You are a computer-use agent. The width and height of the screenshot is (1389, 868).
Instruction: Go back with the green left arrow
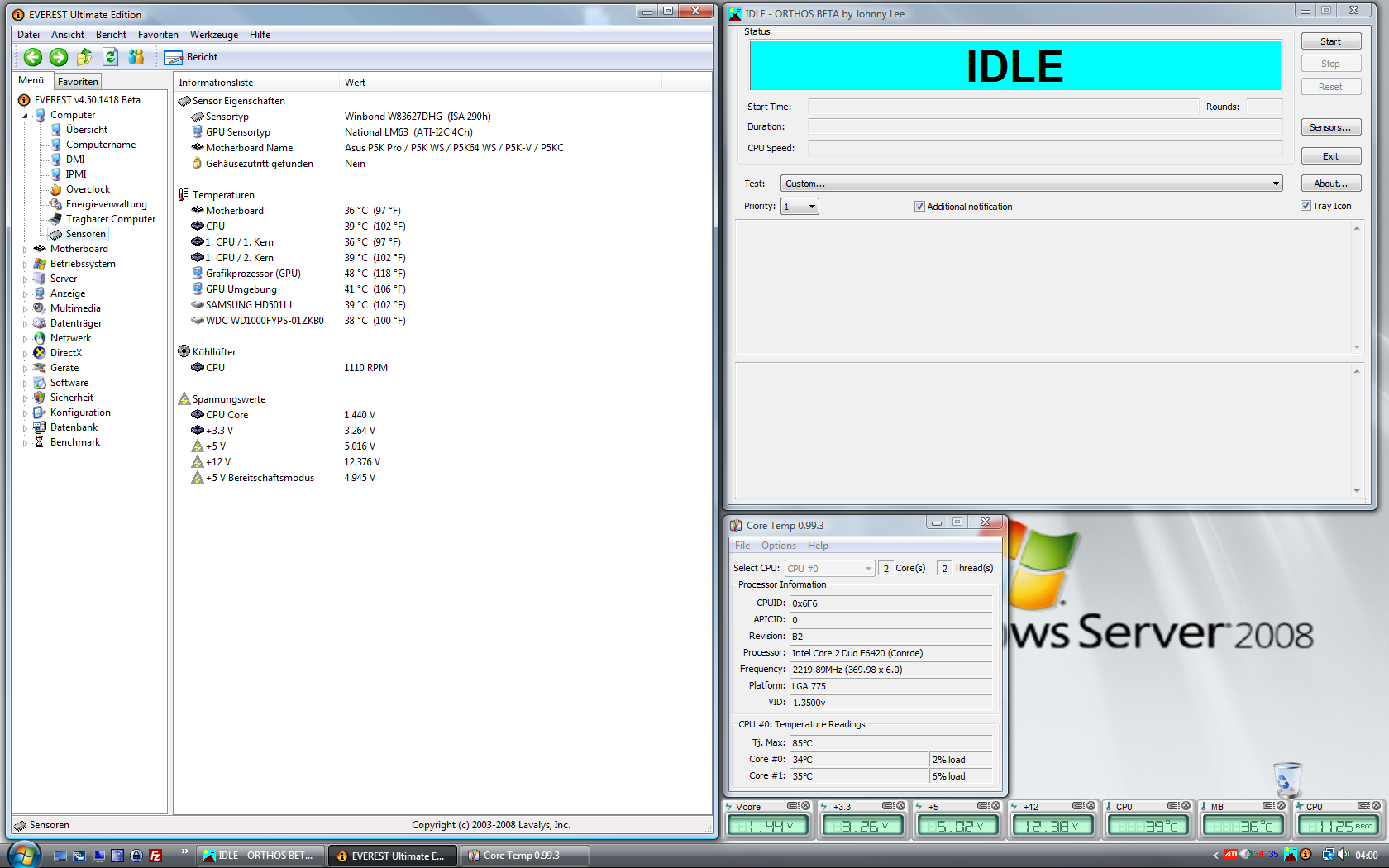point(33,57)
